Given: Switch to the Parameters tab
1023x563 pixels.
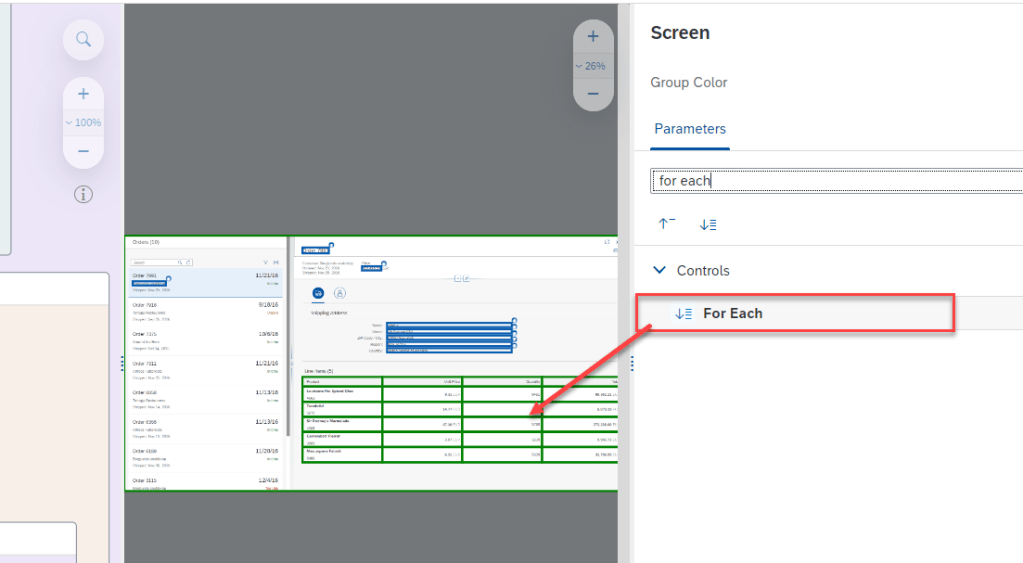Looking at the screenshot, I should 690,129.
